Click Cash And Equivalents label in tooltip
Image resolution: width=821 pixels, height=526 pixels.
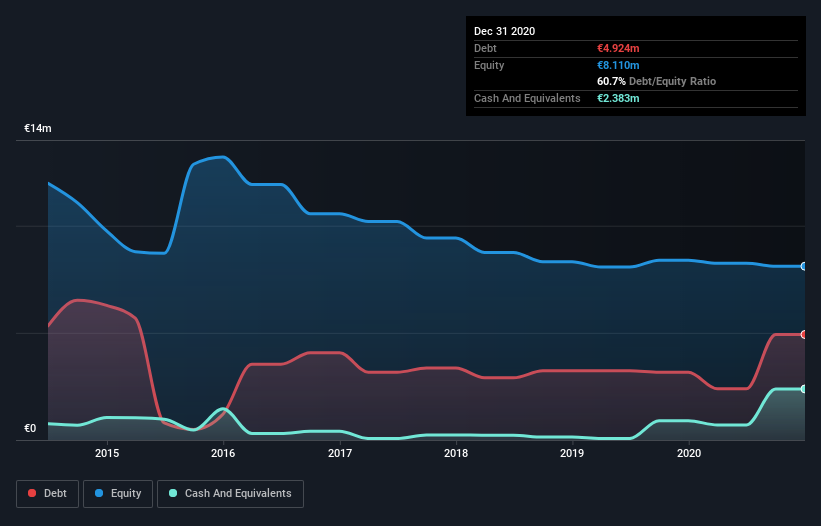(527, 98)
